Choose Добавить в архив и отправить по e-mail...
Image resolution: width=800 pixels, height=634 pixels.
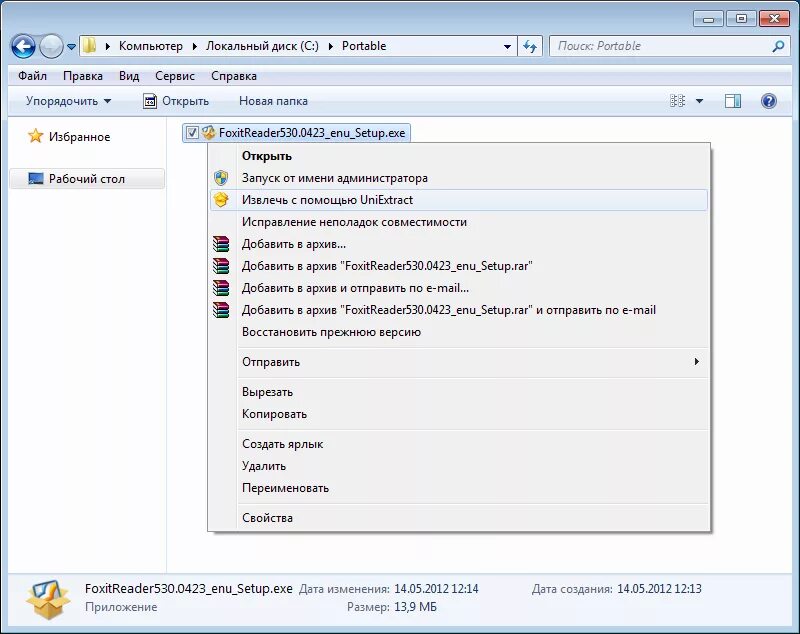[x=459, y=288]
